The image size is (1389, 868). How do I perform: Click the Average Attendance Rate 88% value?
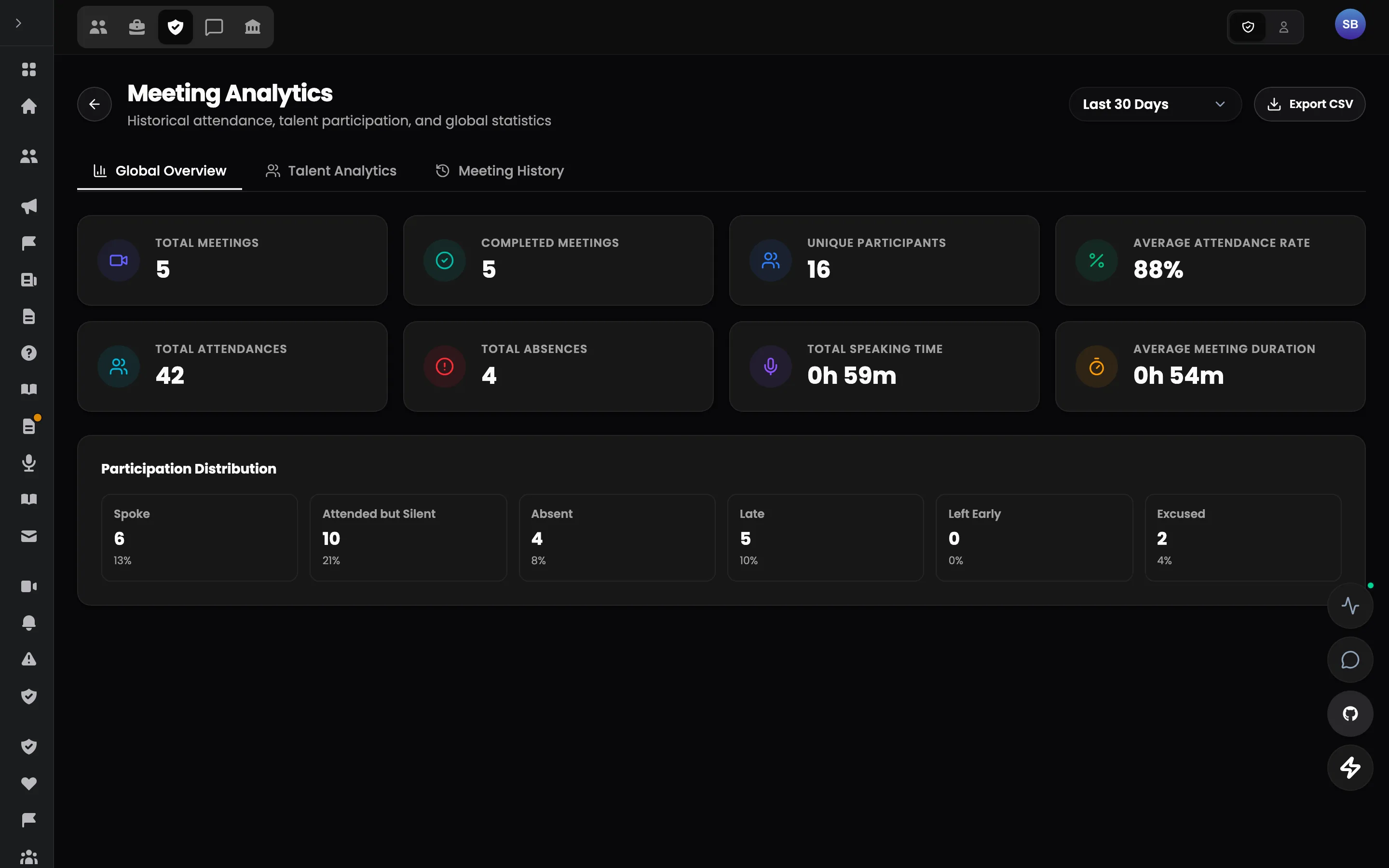pos(1158,269)
